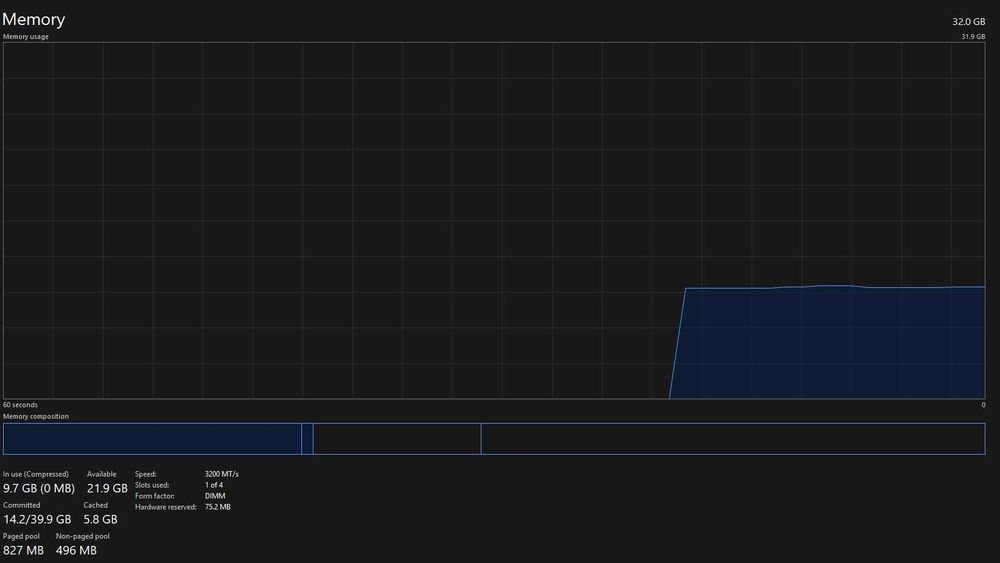
Task: Click the Committed label
Action: coord(21,505)
